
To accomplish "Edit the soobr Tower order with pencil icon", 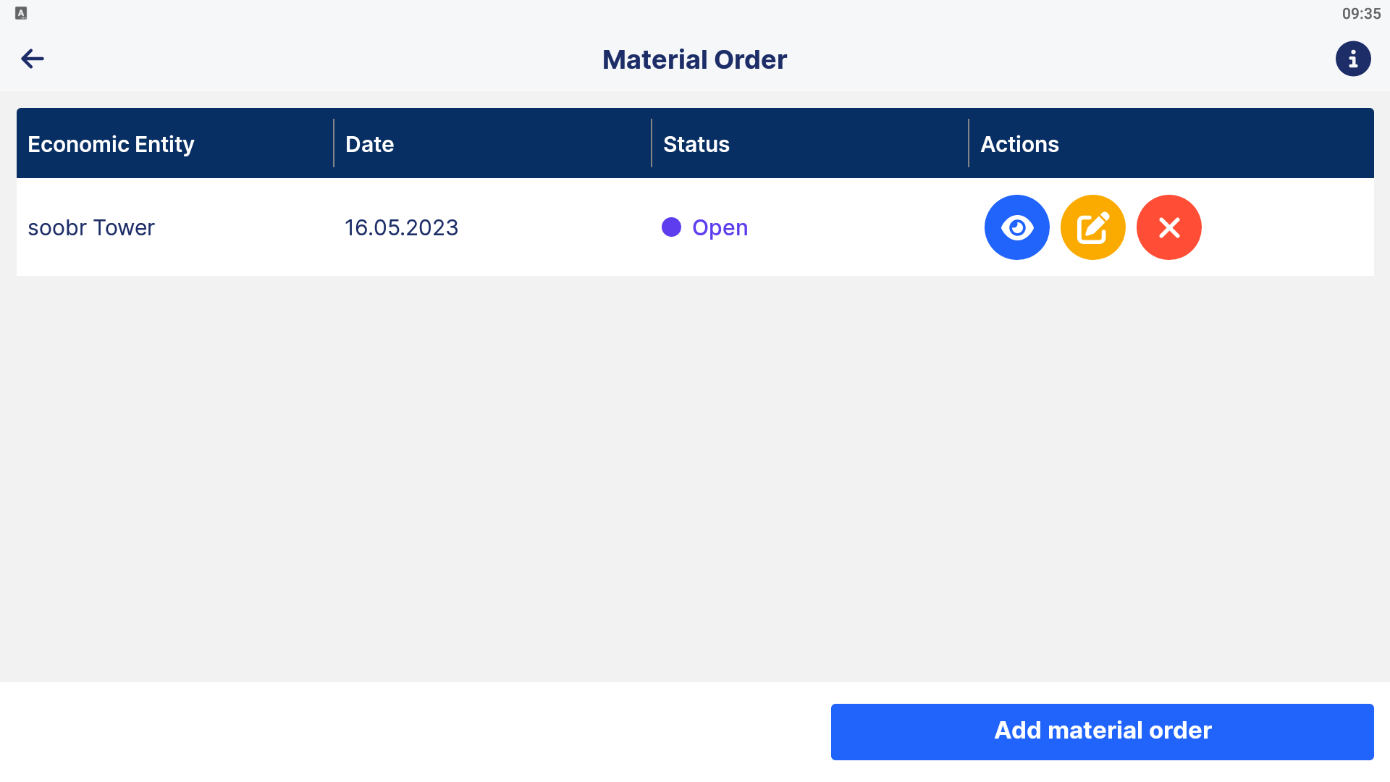I will pos(1093,228).
